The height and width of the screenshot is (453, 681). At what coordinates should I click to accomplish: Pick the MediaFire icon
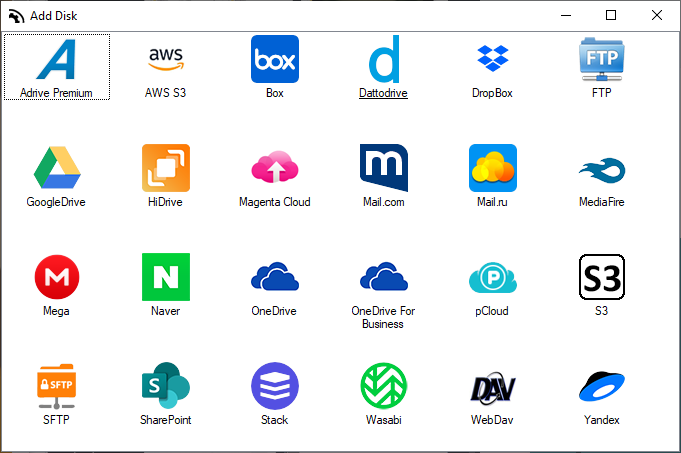coord(601,169)
